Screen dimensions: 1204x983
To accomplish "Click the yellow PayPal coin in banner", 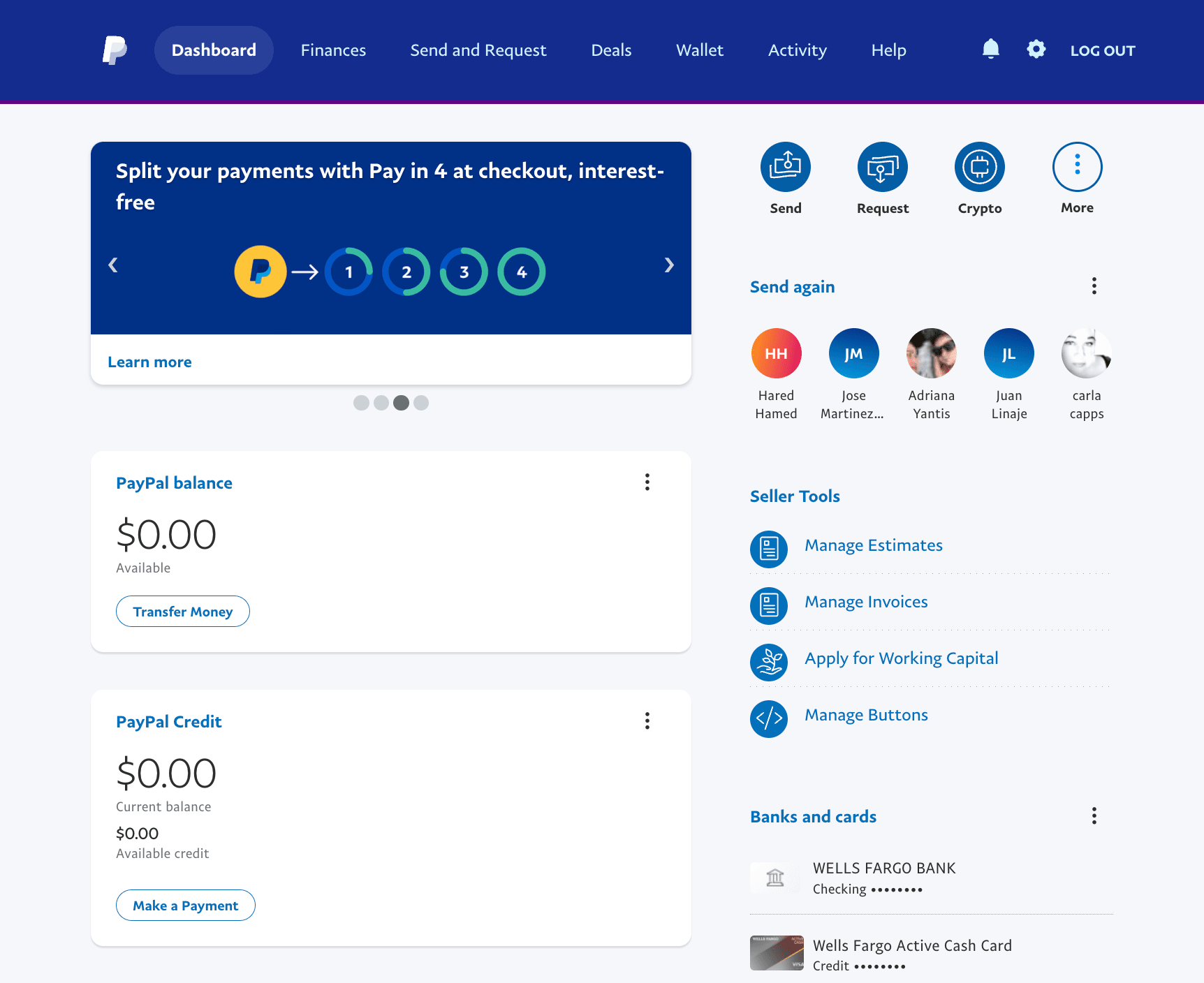I will tap(260, 272).
